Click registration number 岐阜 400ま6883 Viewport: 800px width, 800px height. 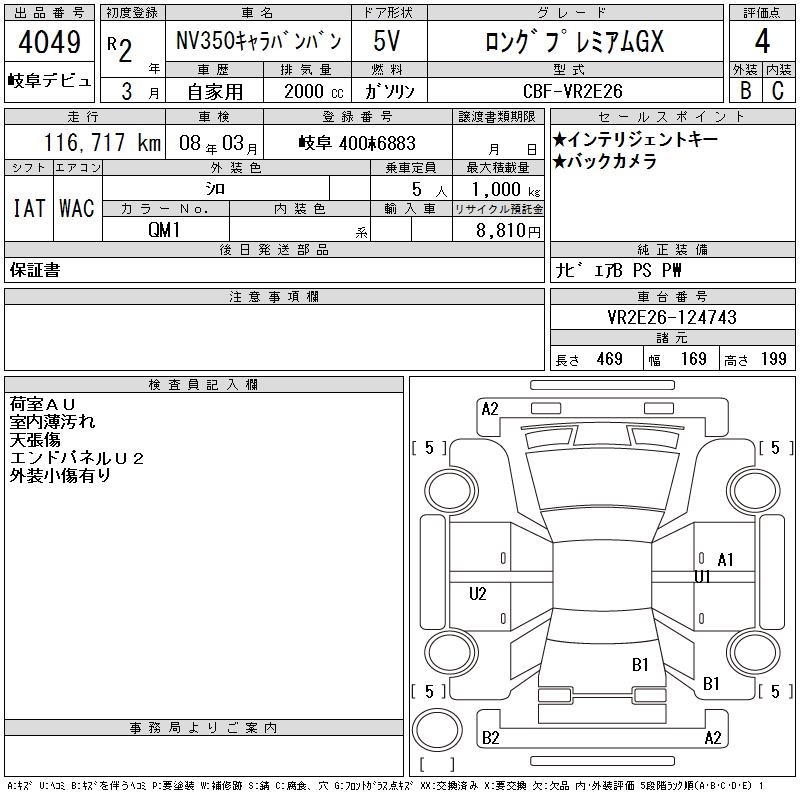point(357,143)
